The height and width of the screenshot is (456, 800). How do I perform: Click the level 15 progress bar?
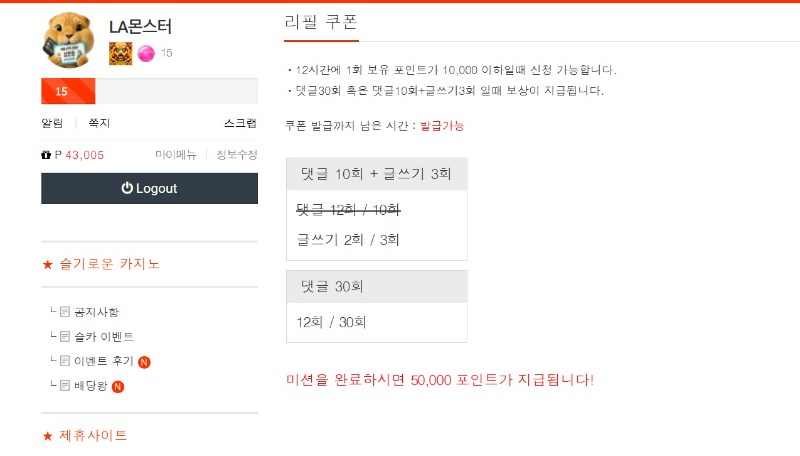coord(149,91)
